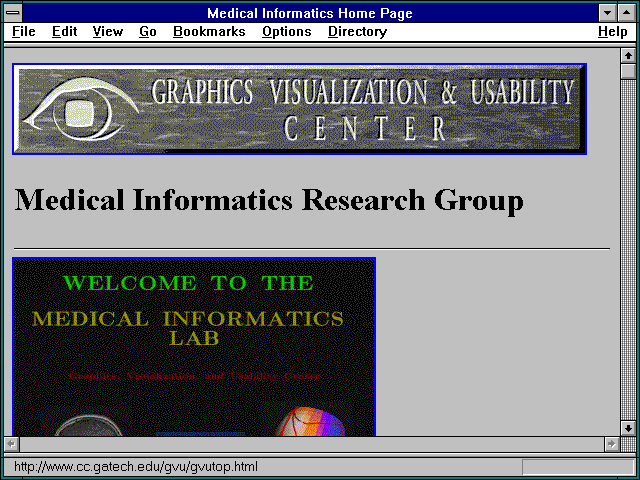Click the minimize window down-arrow button
The image size is (640, 480).
pyautogui.click(x=607, y=13)
